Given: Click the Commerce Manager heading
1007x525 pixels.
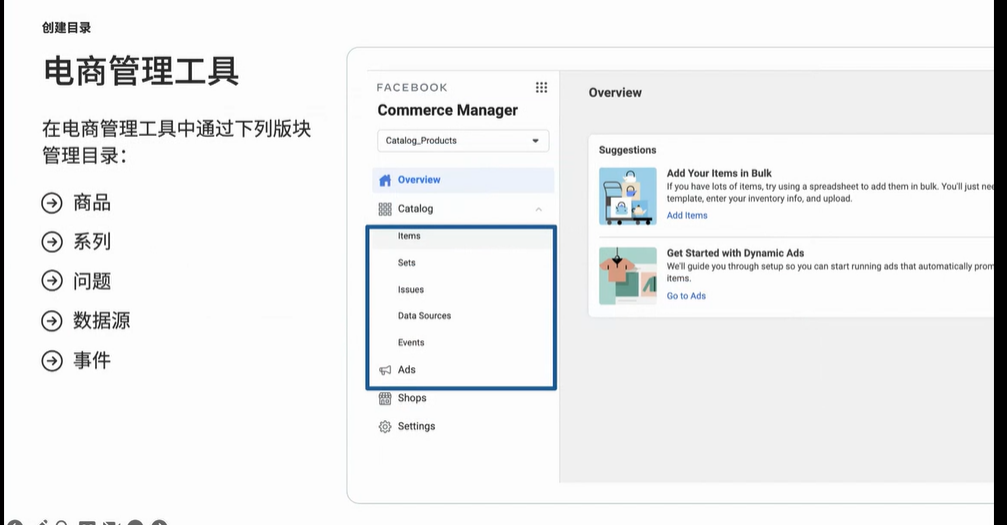Looking at the screenshot, I should [x=448, y=111].
